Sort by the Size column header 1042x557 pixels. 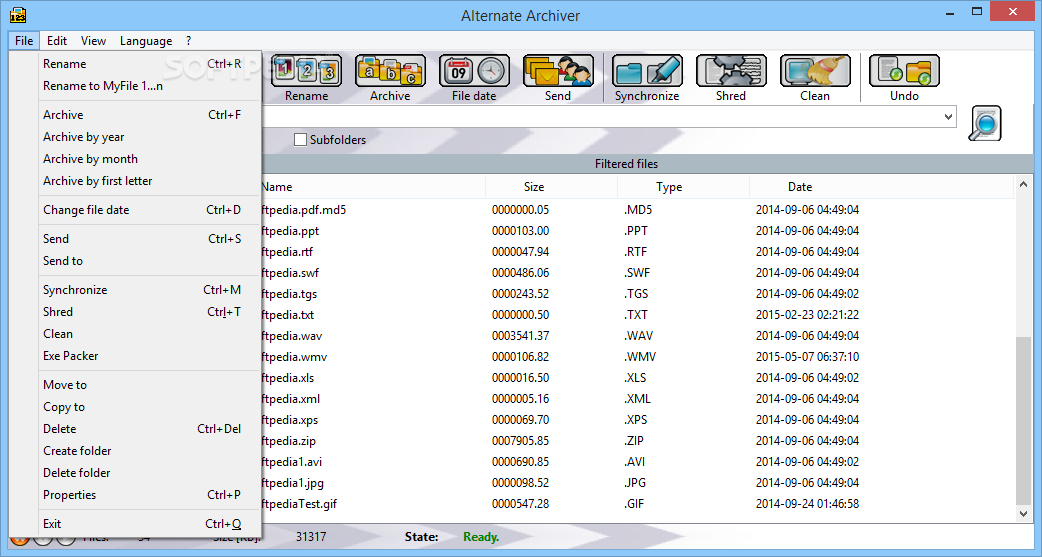[x=552, y=187]
